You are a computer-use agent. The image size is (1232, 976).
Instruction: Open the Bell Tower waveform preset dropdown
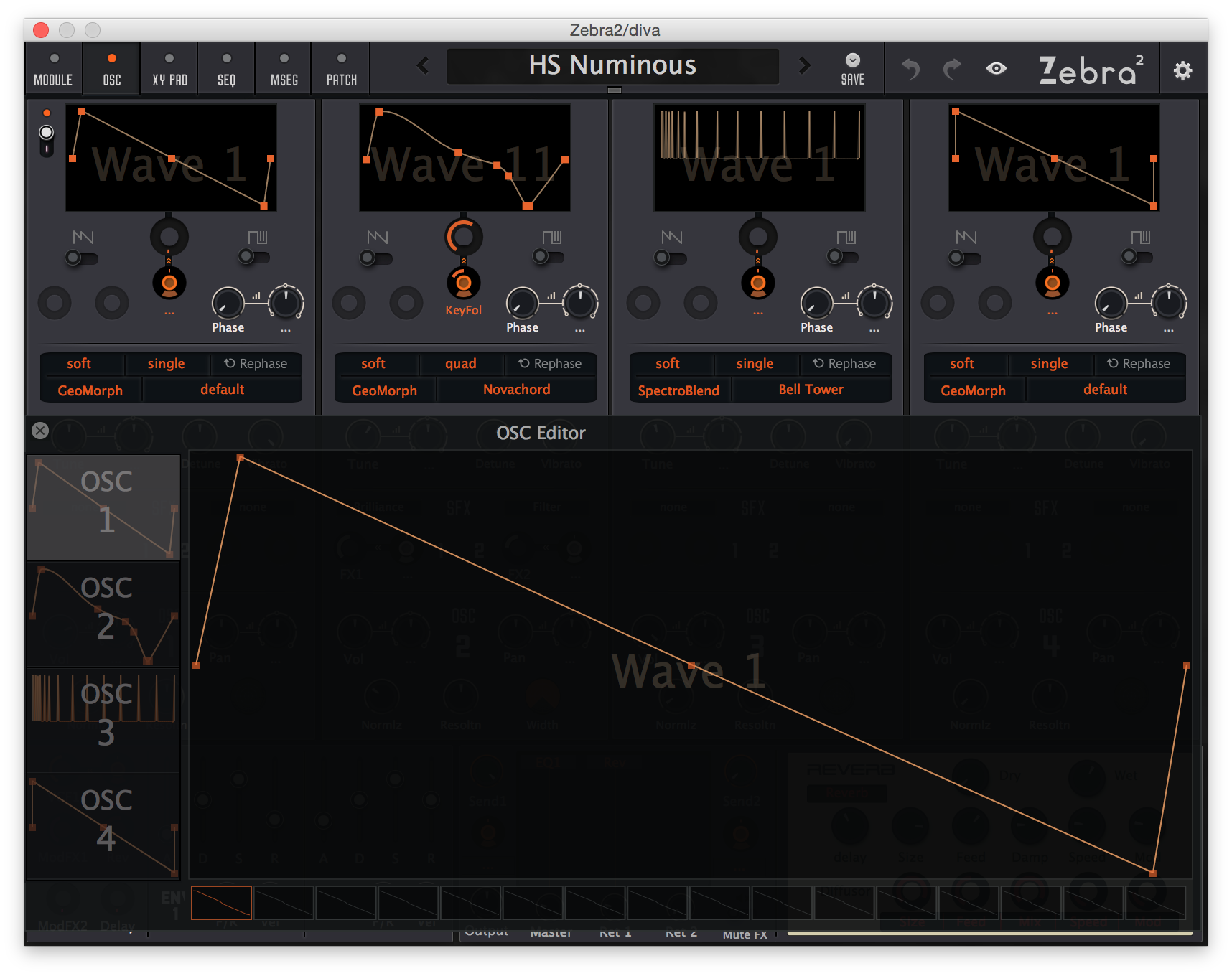tap(811, 390)
